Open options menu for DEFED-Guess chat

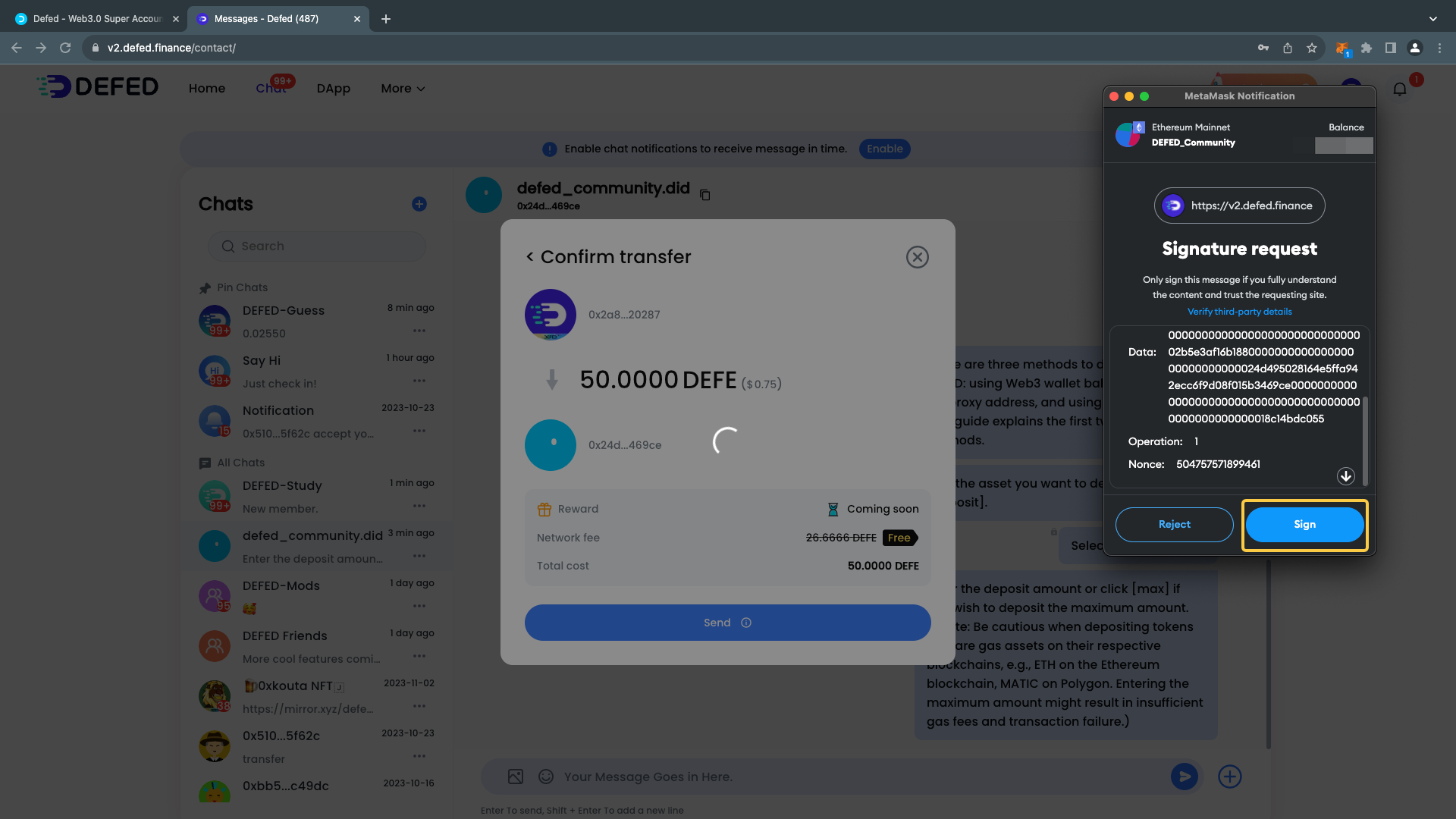coord(419,331)
